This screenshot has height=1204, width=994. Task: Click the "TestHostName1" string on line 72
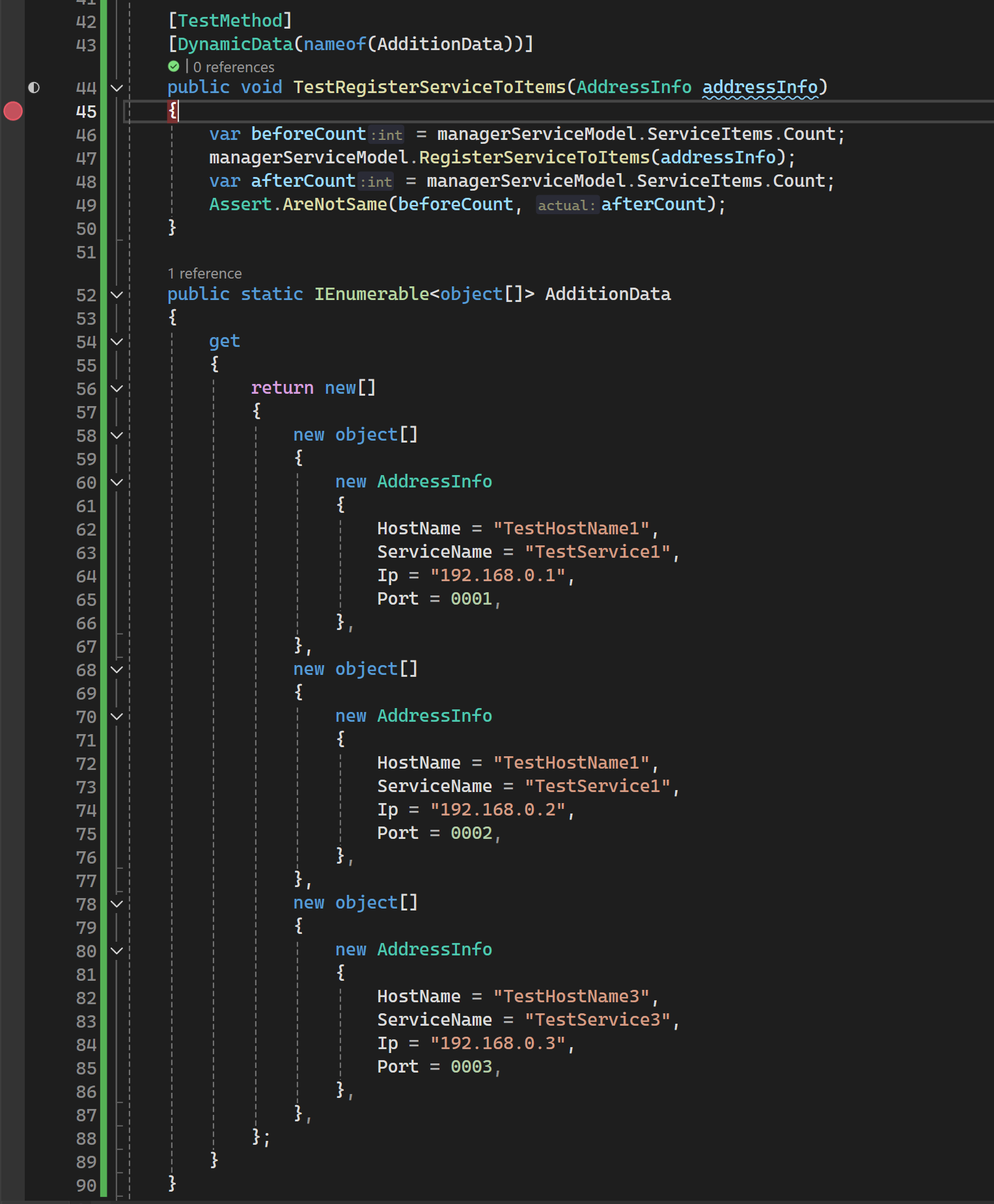[x=572, y=763]
